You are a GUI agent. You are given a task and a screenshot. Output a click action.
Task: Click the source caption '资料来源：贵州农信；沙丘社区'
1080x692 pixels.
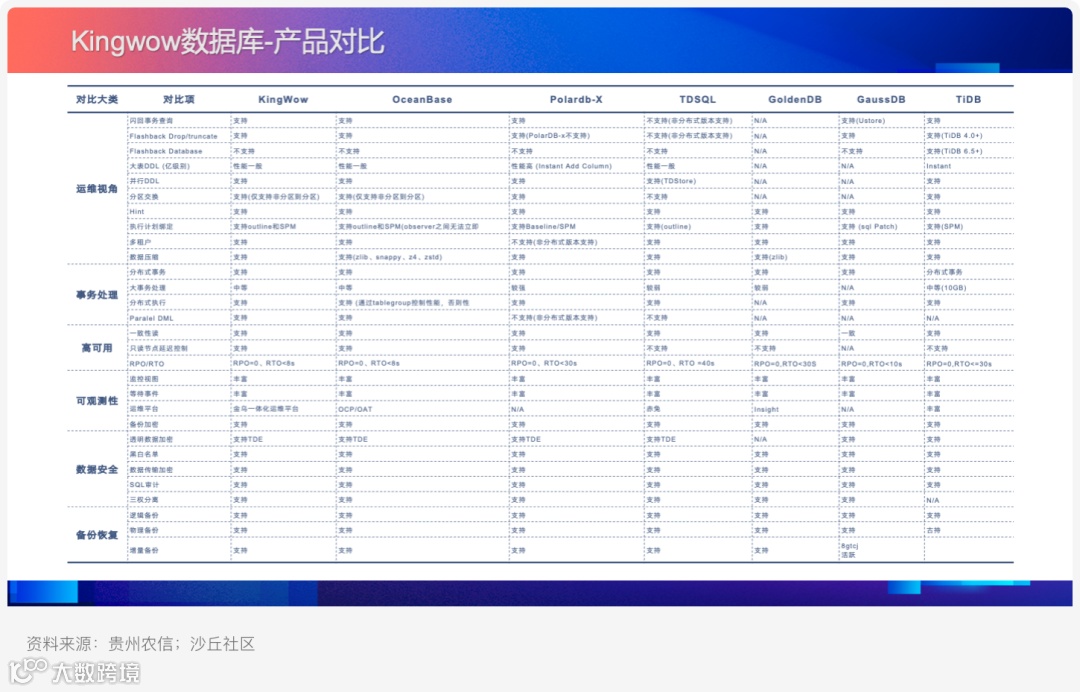141,644
